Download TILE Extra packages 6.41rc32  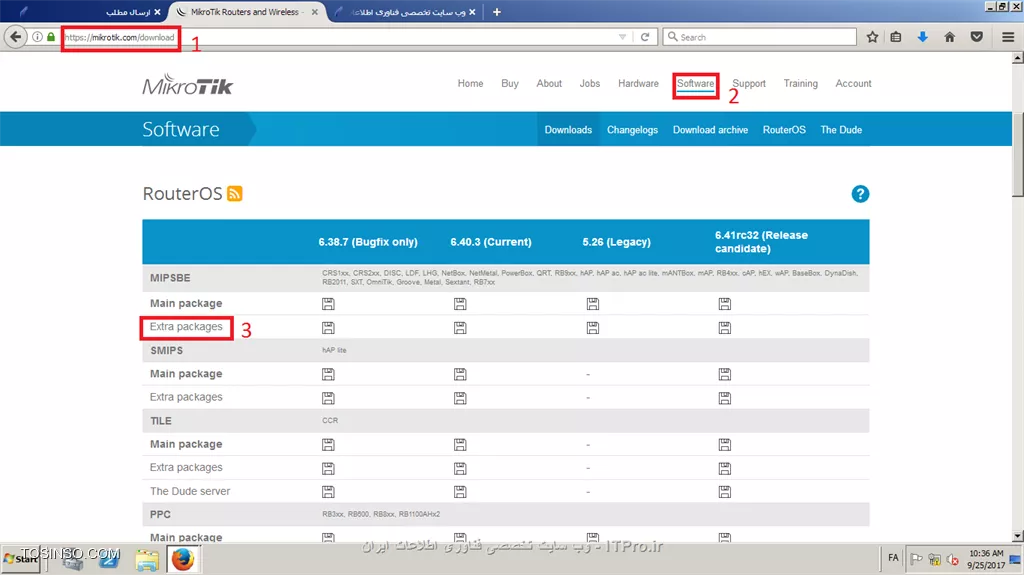(x=724, y=468)
